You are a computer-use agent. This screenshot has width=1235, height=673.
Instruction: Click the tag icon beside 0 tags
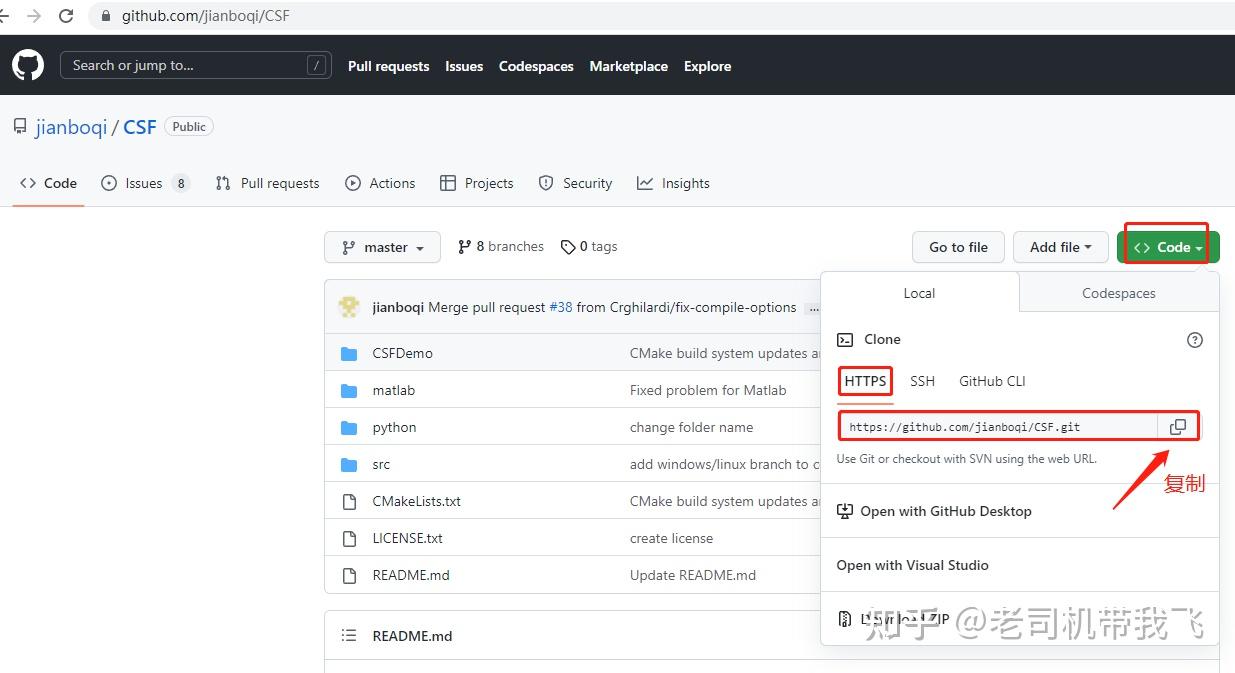[568, 247]
